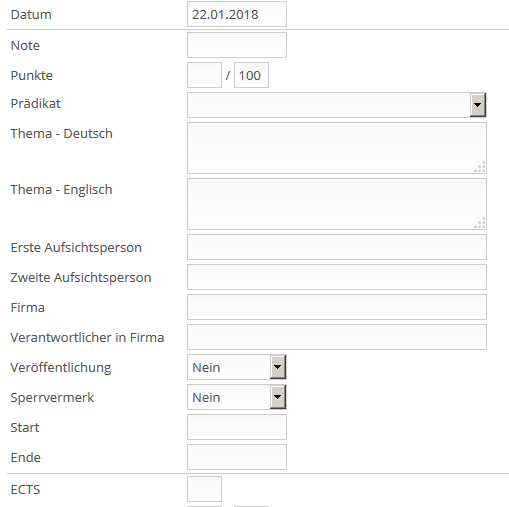Focus the Zweite Aufsichtsperson field
509x507 pixels.
[337, 277]
